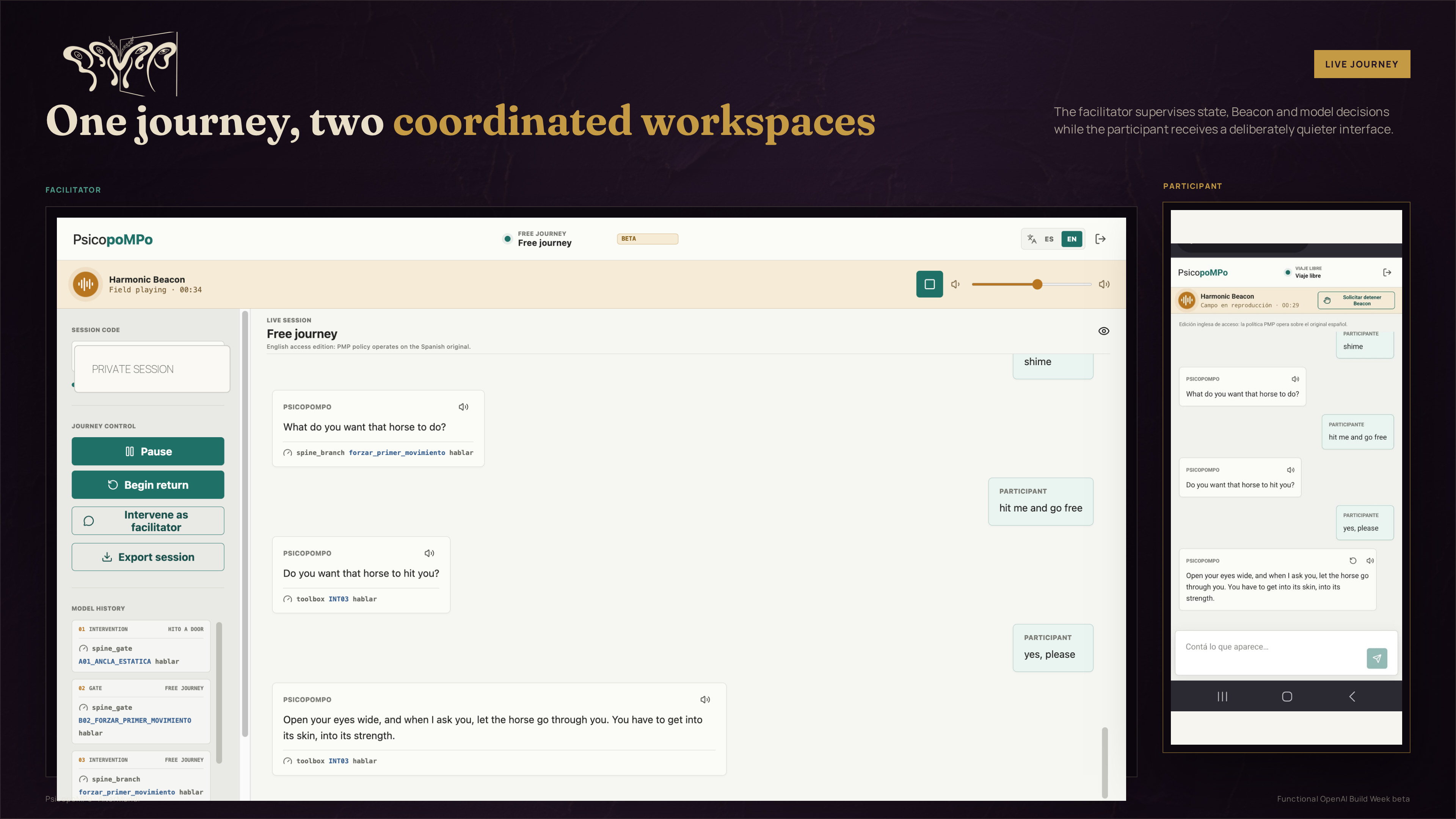Click the download icon in Export session
Image resolution: width=1456 pixels, height=819 pixels.
[x=107, y=557]
